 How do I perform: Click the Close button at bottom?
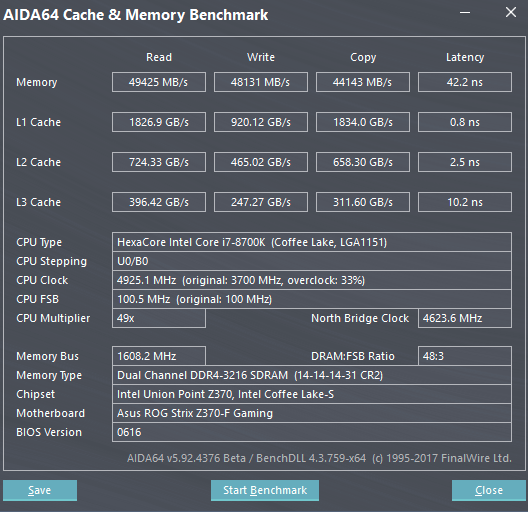coord(489,490)
